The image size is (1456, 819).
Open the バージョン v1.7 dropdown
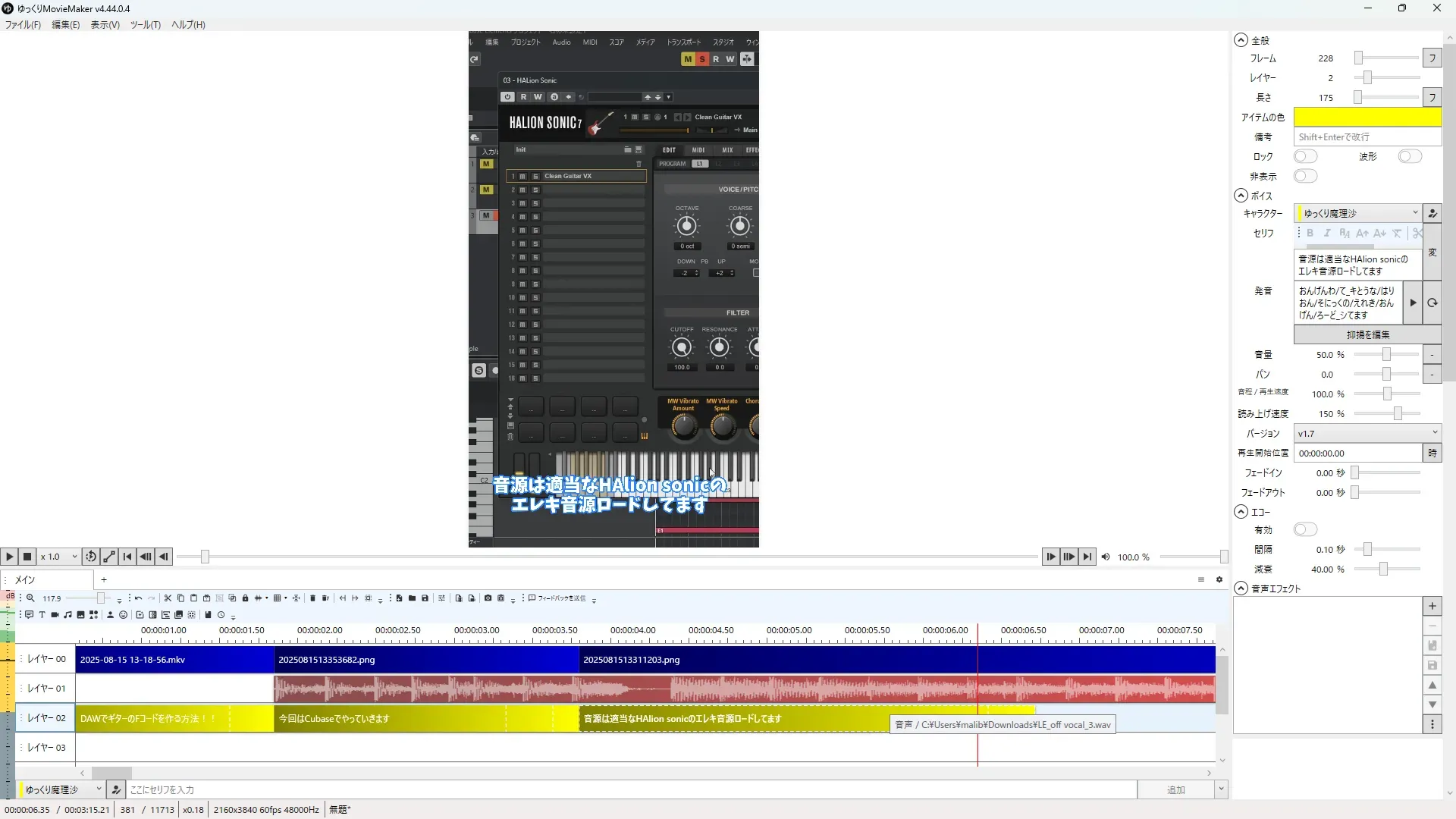coord(1367,433)
